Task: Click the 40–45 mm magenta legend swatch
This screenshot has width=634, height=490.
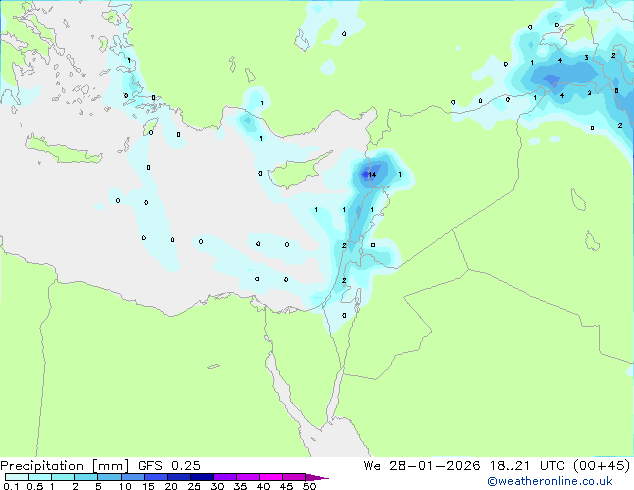Action: (271, 477)
